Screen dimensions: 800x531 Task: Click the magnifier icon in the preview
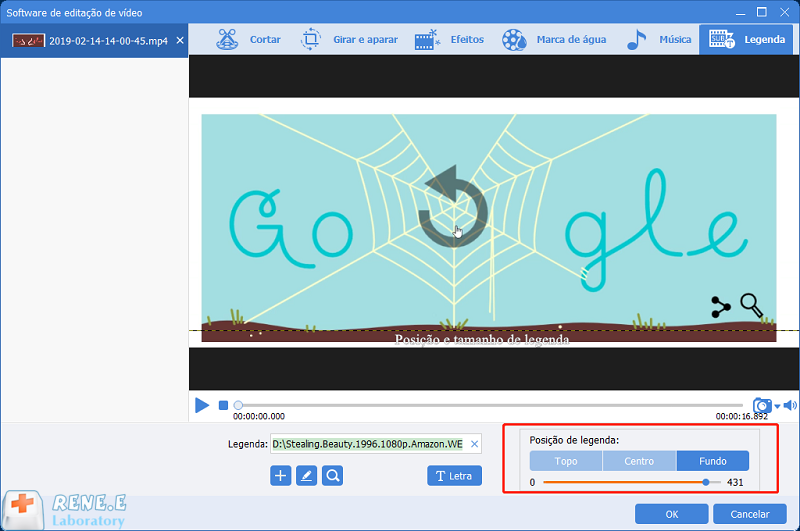[x=752, y=306]
